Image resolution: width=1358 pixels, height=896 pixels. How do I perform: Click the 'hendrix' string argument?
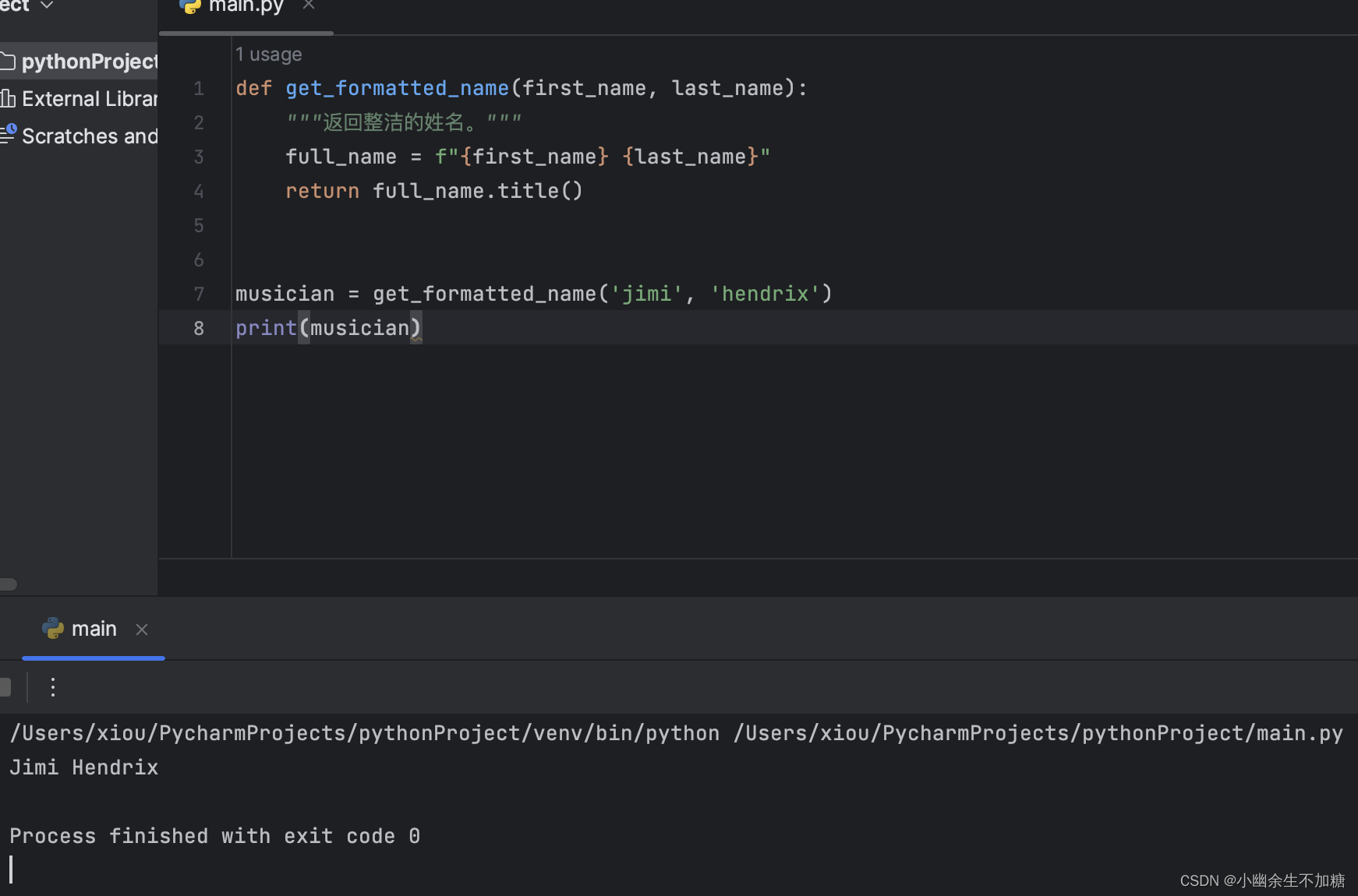765,294
